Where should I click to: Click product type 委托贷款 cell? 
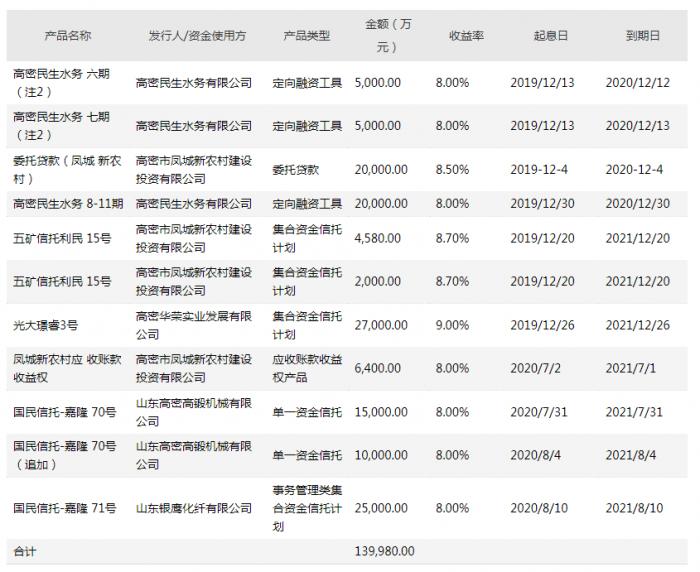point(296,170)
